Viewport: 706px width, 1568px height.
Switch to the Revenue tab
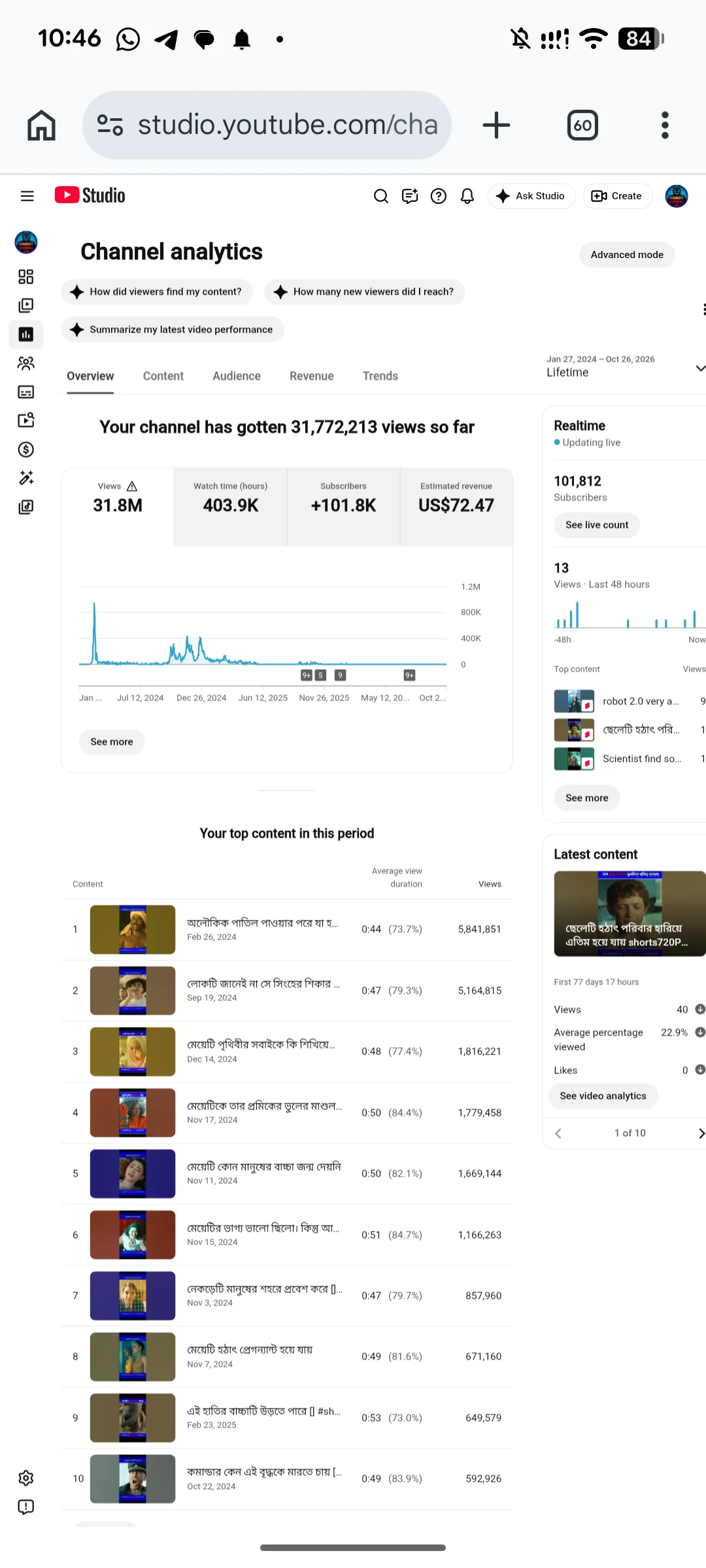point(312,376)
